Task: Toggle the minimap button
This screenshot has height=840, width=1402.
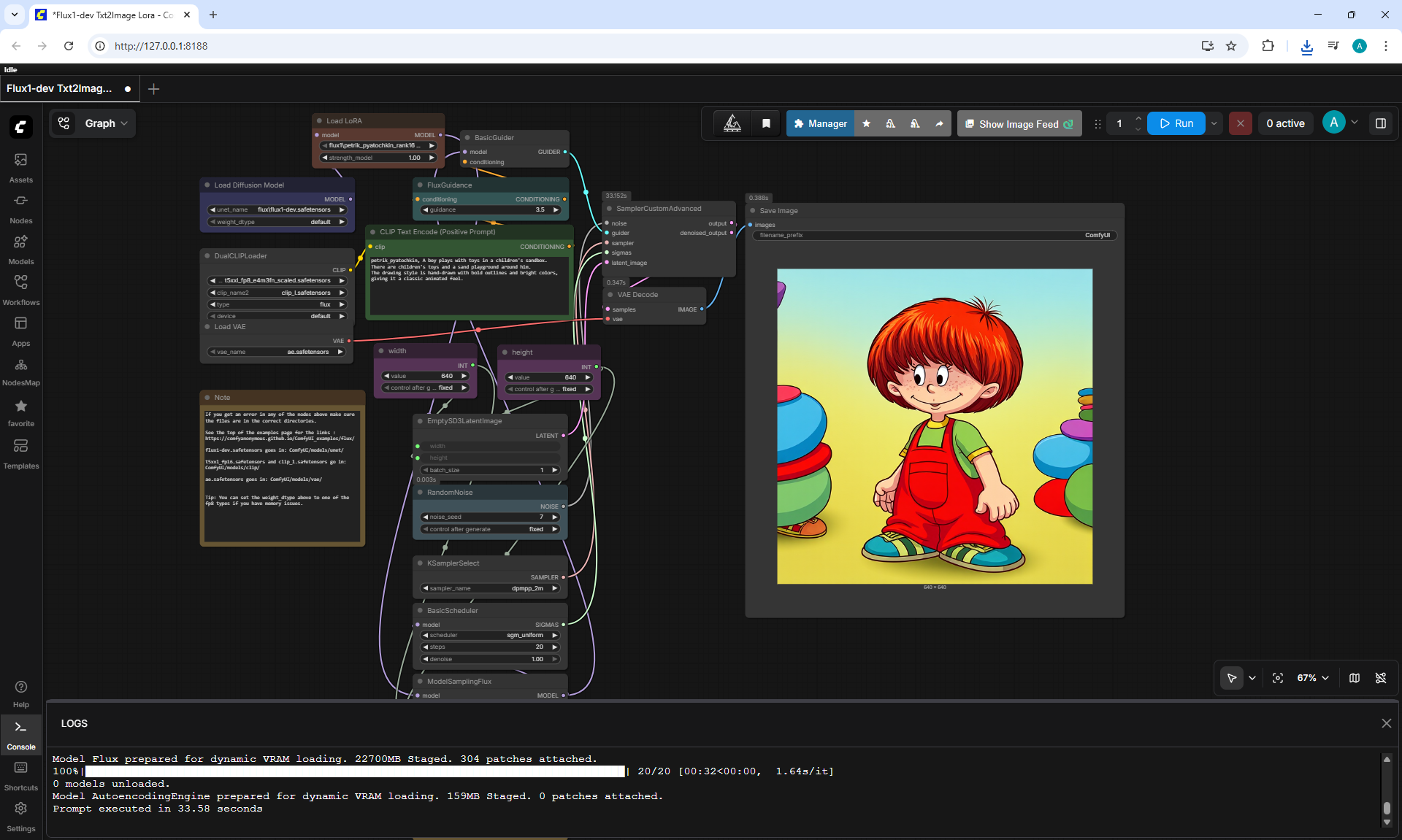Action: coord(1355,678)
